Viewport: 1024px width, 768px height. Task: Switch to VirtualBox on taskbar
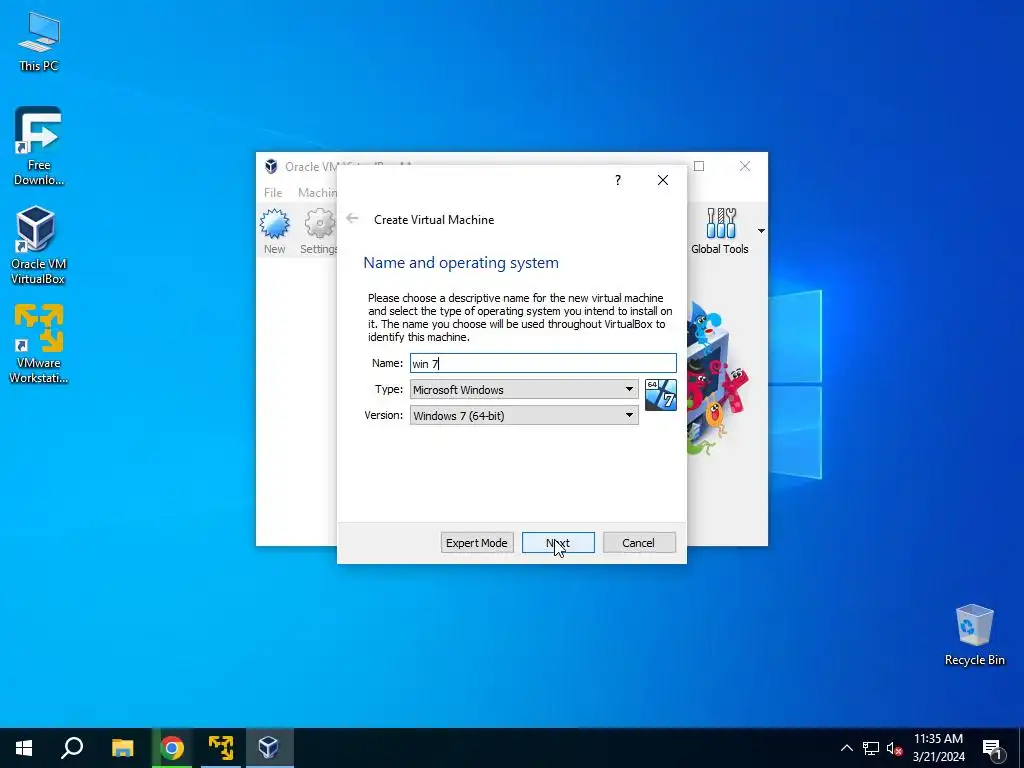(x=269, y=748)
